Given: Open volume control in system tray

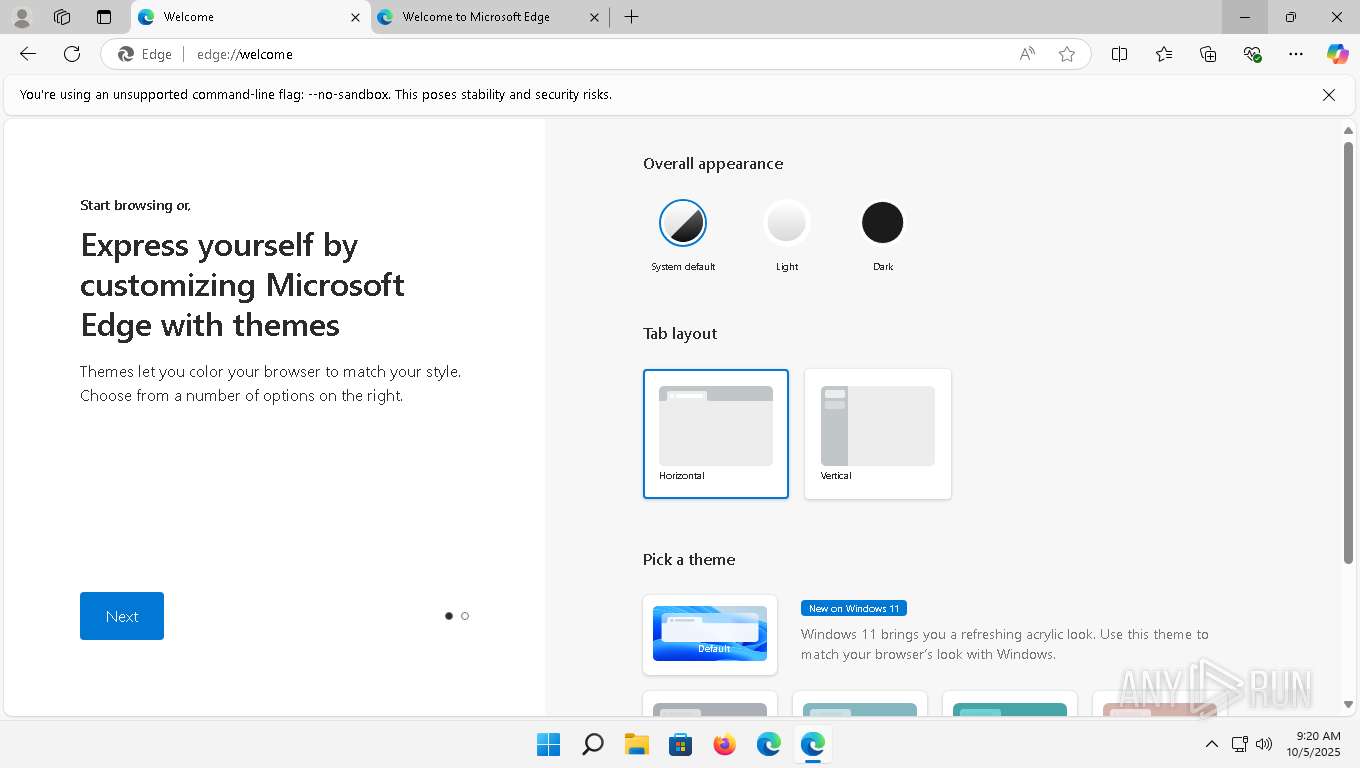Looking at the screenshot, I should 1264,744.
